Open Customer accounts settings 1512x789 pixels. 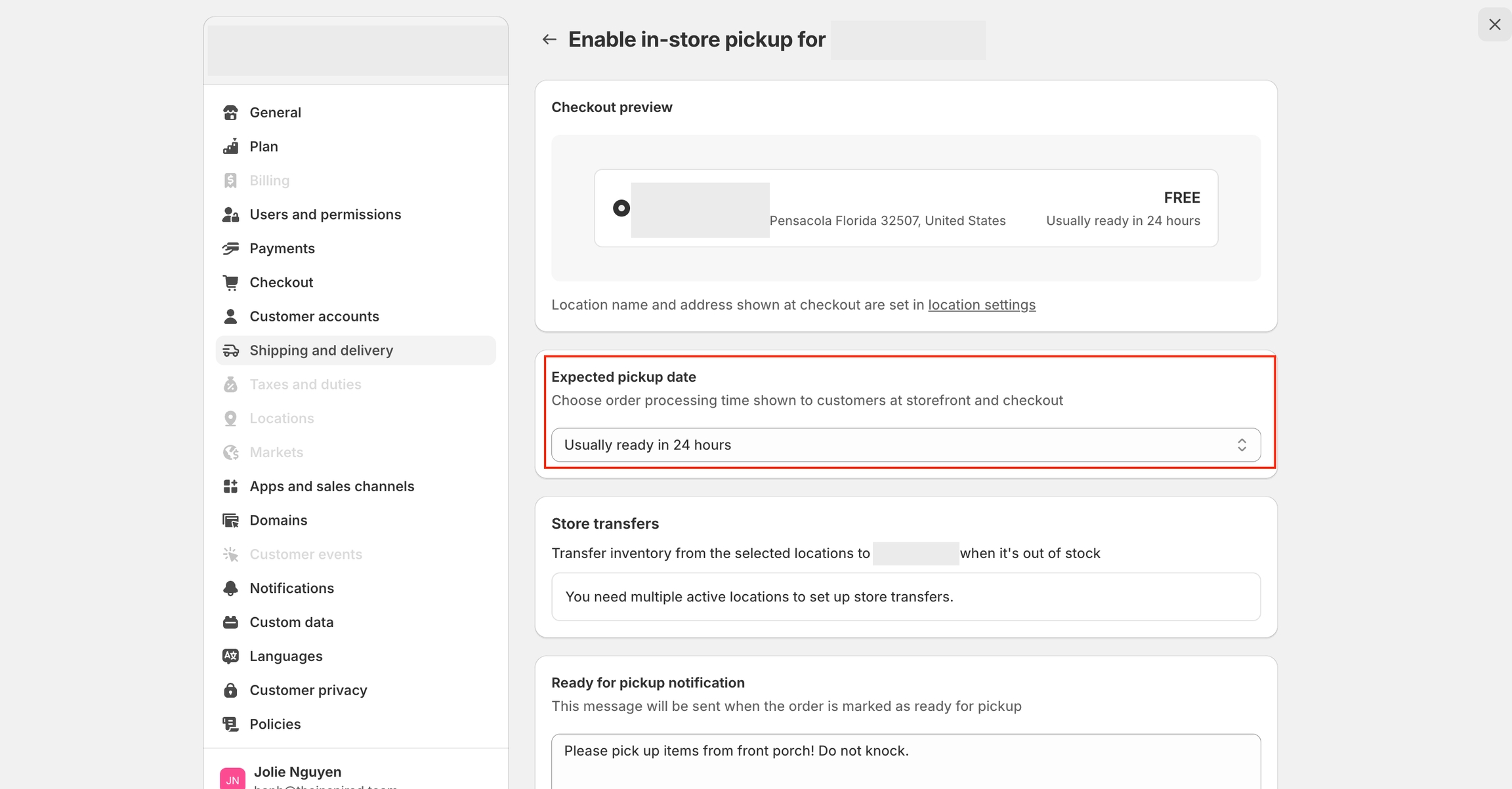pos(314,316)
